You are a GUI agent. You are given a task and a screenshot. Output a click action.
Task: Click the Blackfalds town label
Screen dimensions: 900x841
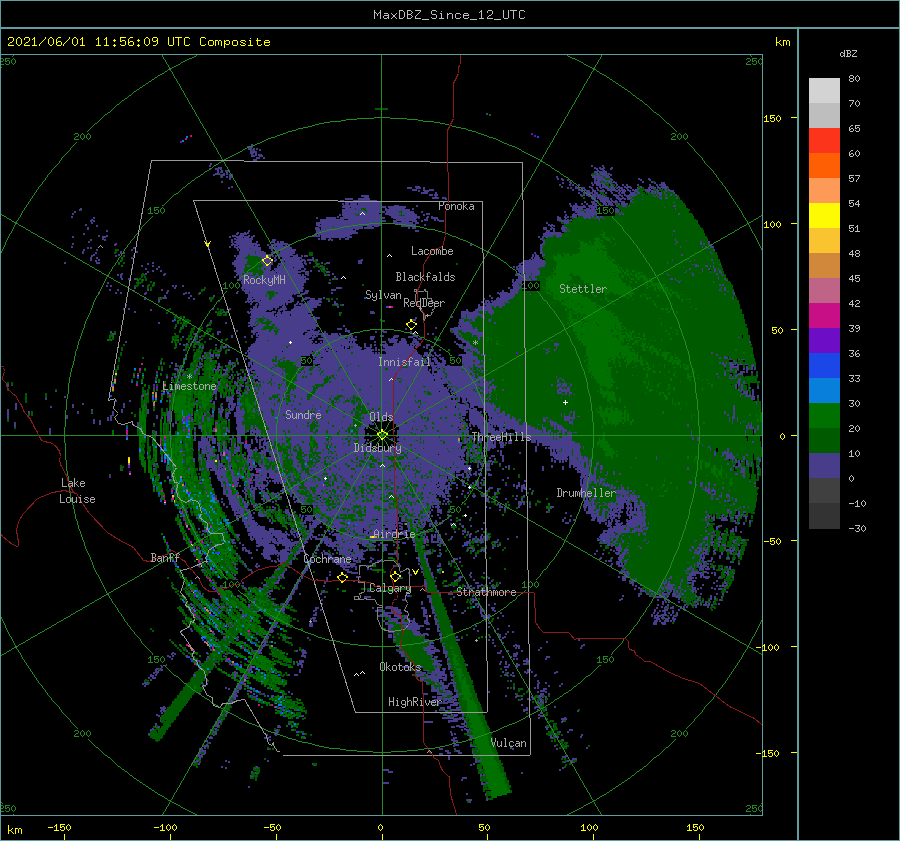(425, 277)
